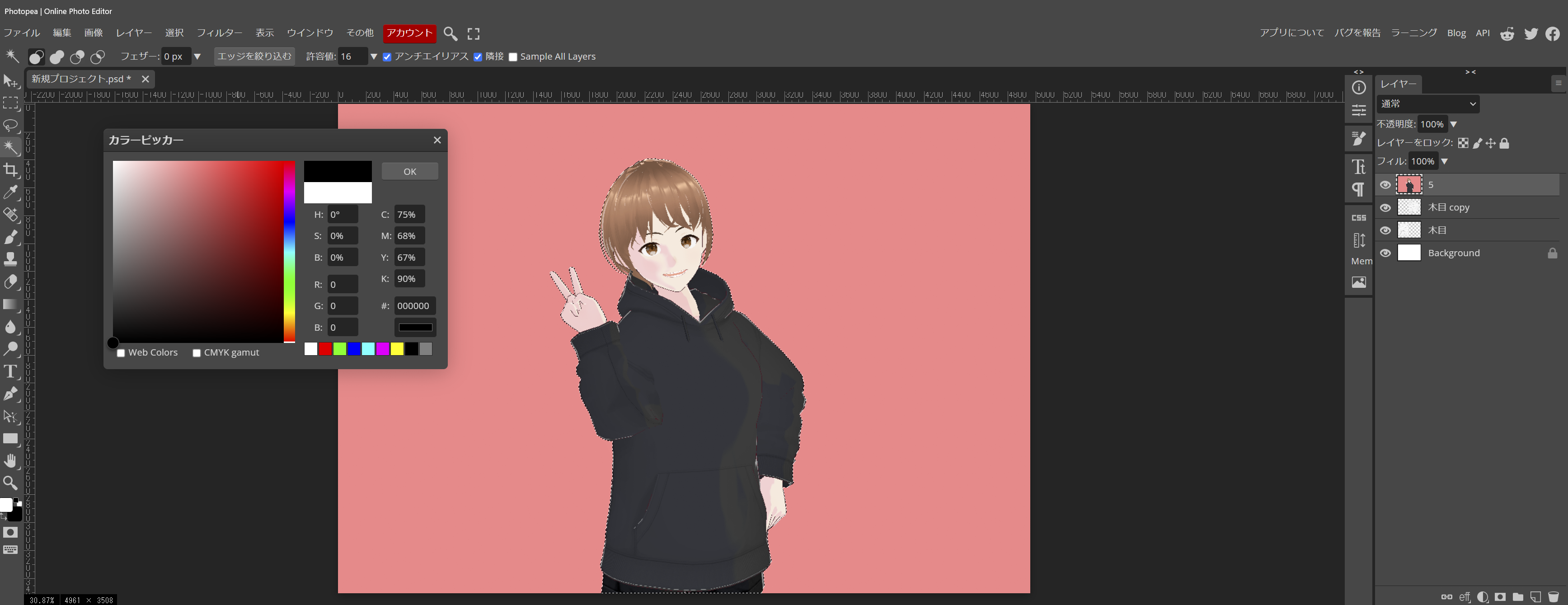This screenshot has height=605, width=1568.
Task: Select the Zoom tool in left toolbar
Action: click(x=10, y=483)
